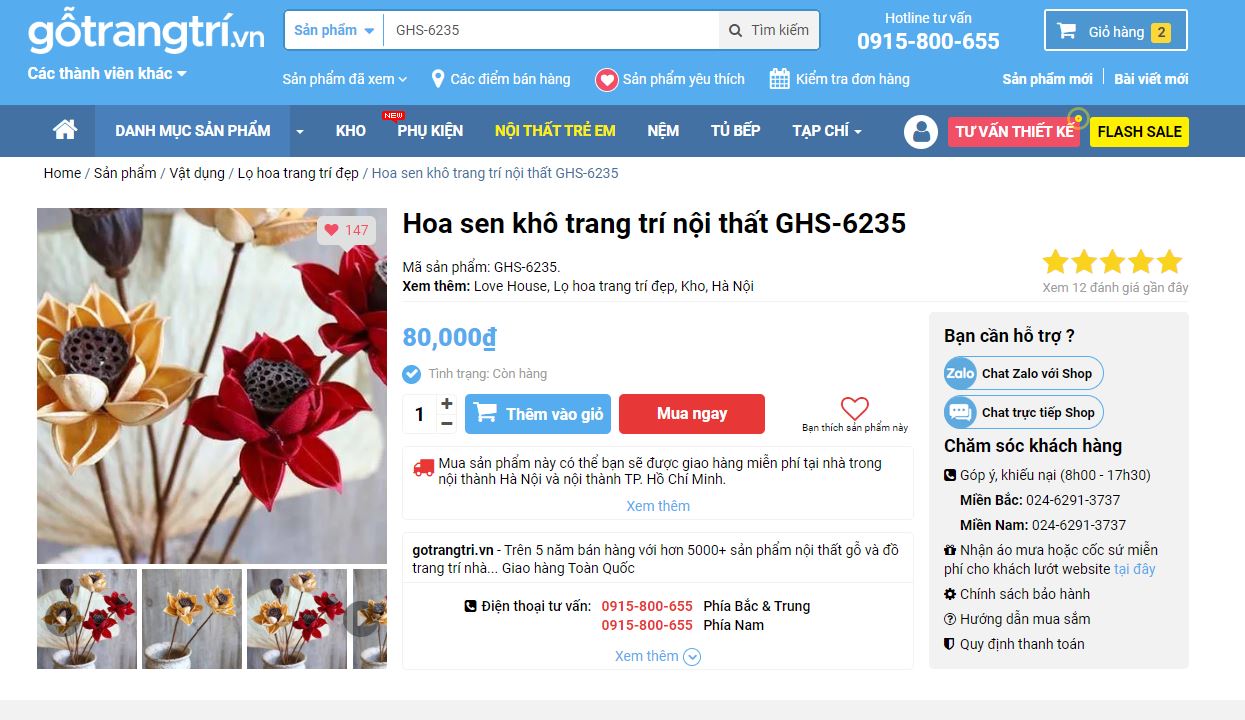This screenshot has height=720, width=1245.
Task: Open Các điểm bán hàng location pin
Action: pyautogui.click(x=437, y=79)
